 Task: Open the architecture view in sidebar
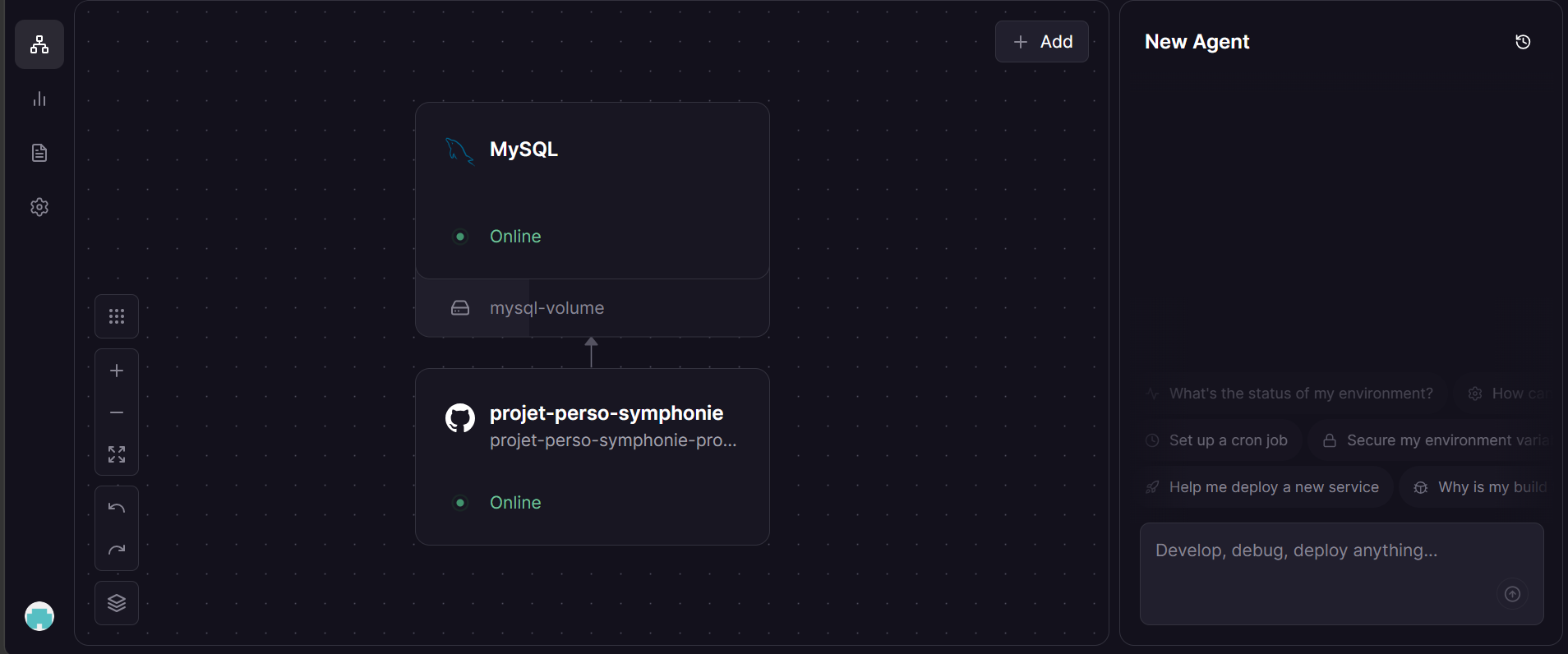(x=39, y=44)
